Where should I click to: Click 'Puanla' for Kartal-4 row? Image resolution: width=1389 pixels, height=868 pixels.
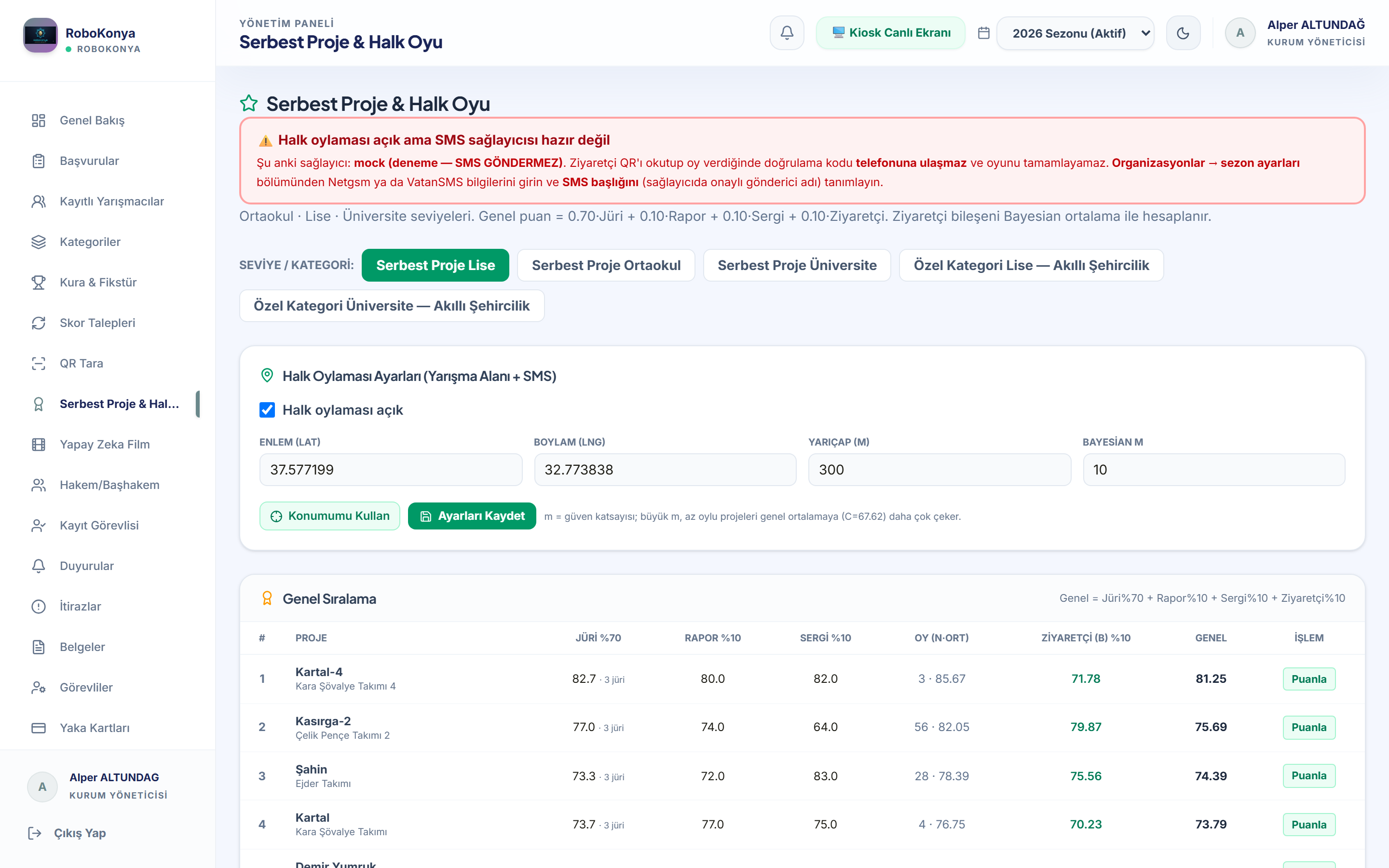point(1308,679)
